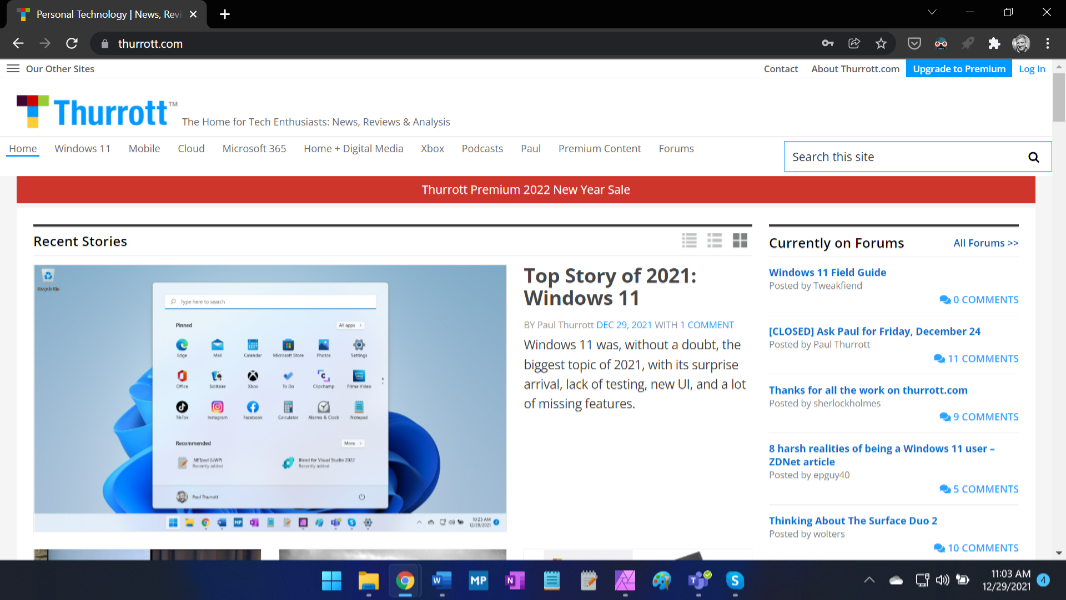1066x600 pixels.
Task: Expand the Our Other Sites hamburger menu
Action: coord(13,69)
